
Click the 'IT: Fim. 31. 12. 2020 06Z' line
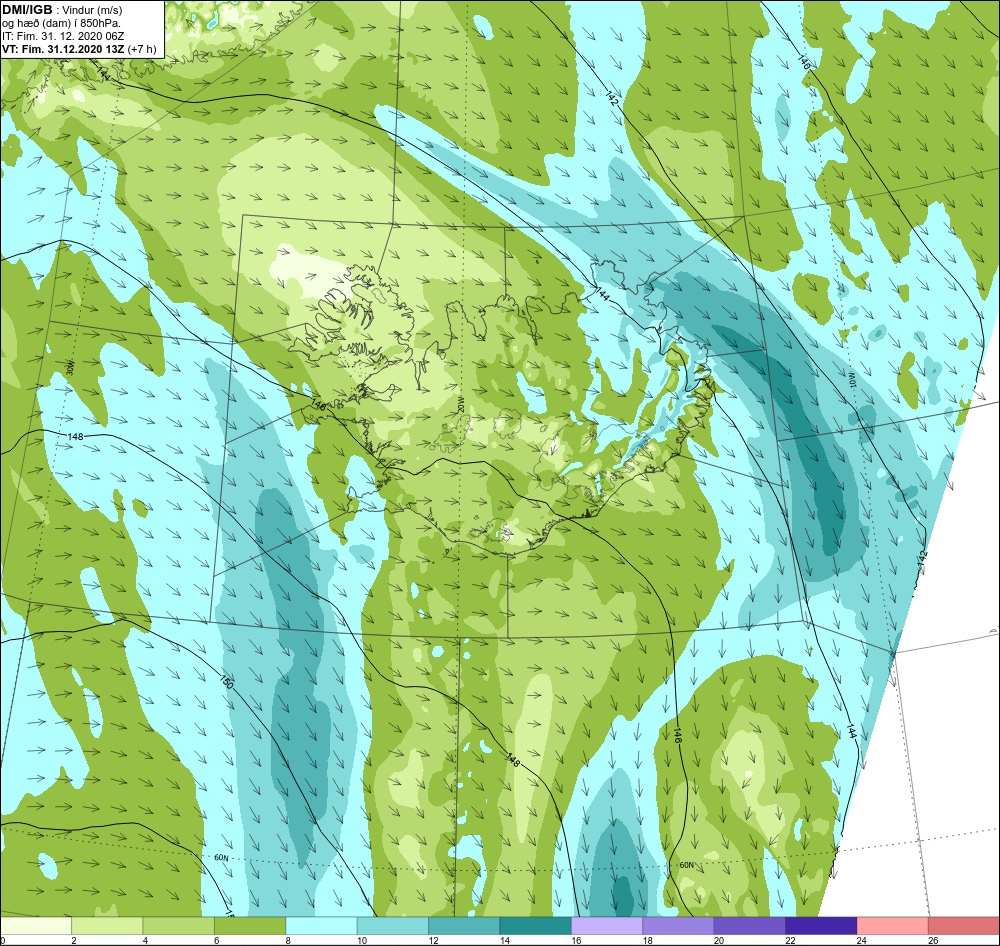62,36
